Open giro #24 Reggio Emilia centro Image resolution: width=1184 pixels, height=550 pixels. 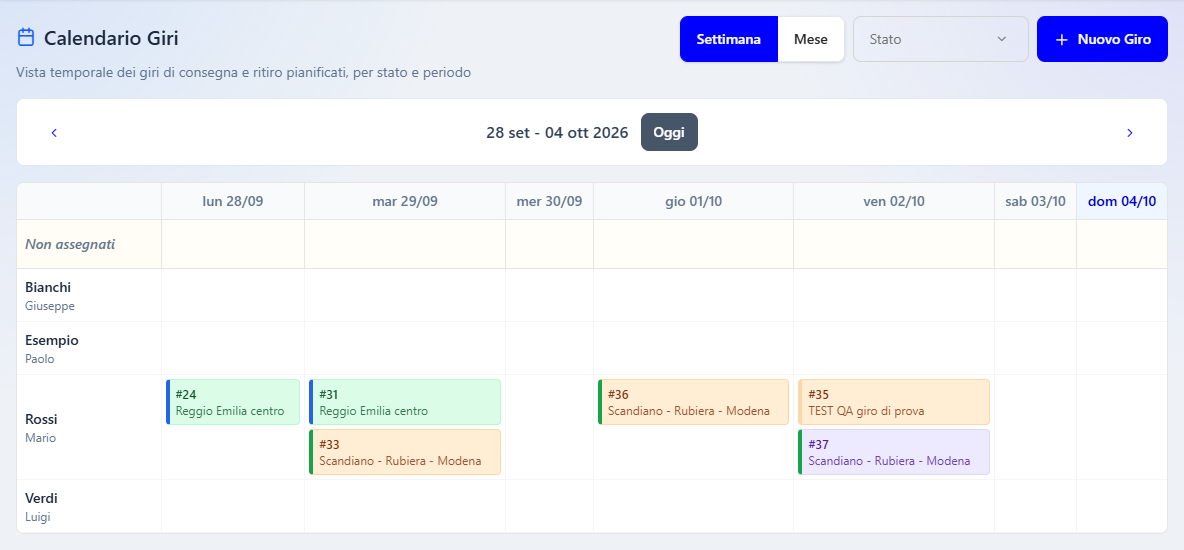point(233,402)
